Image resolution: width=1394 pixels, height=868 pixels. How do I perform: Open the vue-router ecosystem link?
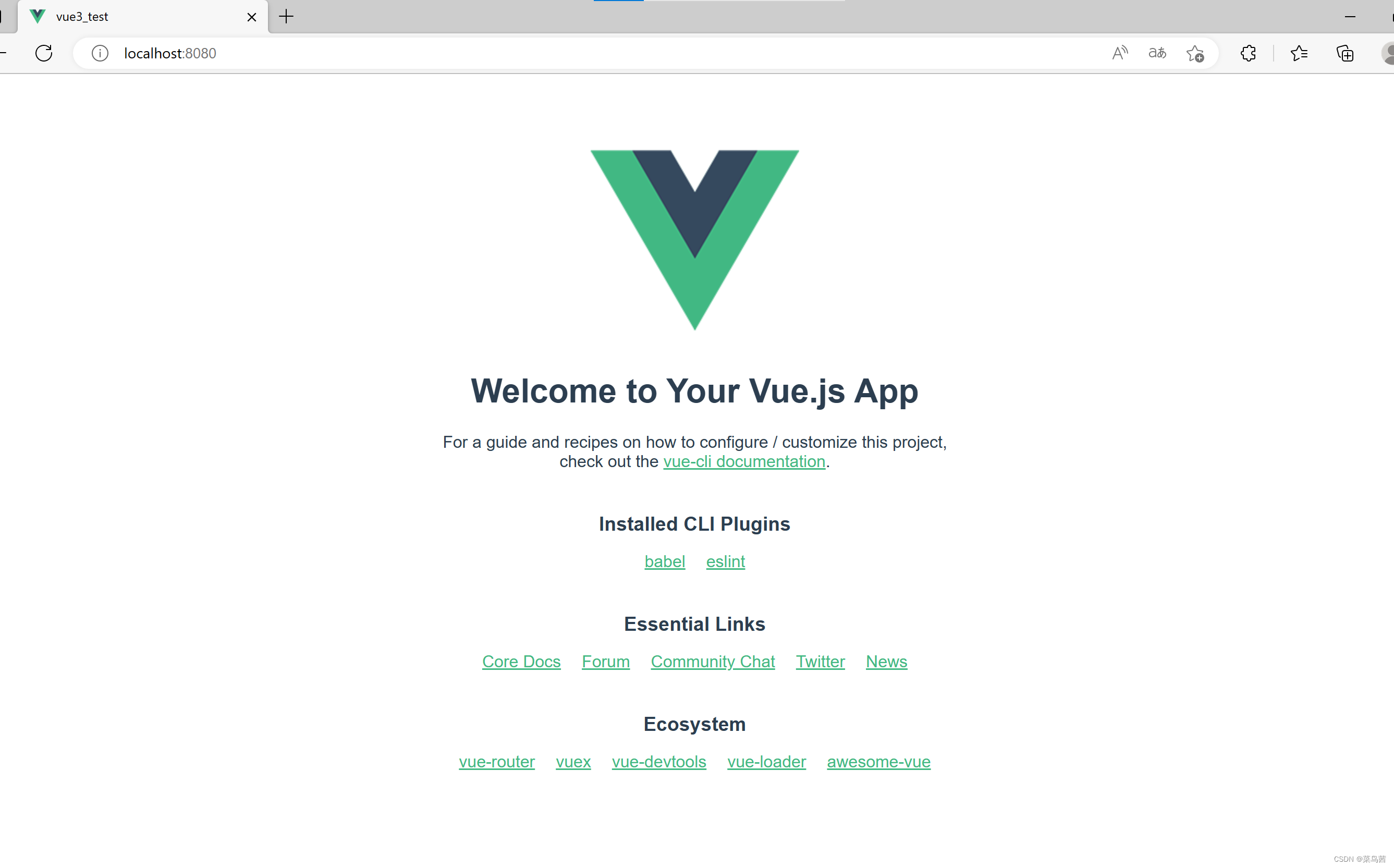pos(496,761)
